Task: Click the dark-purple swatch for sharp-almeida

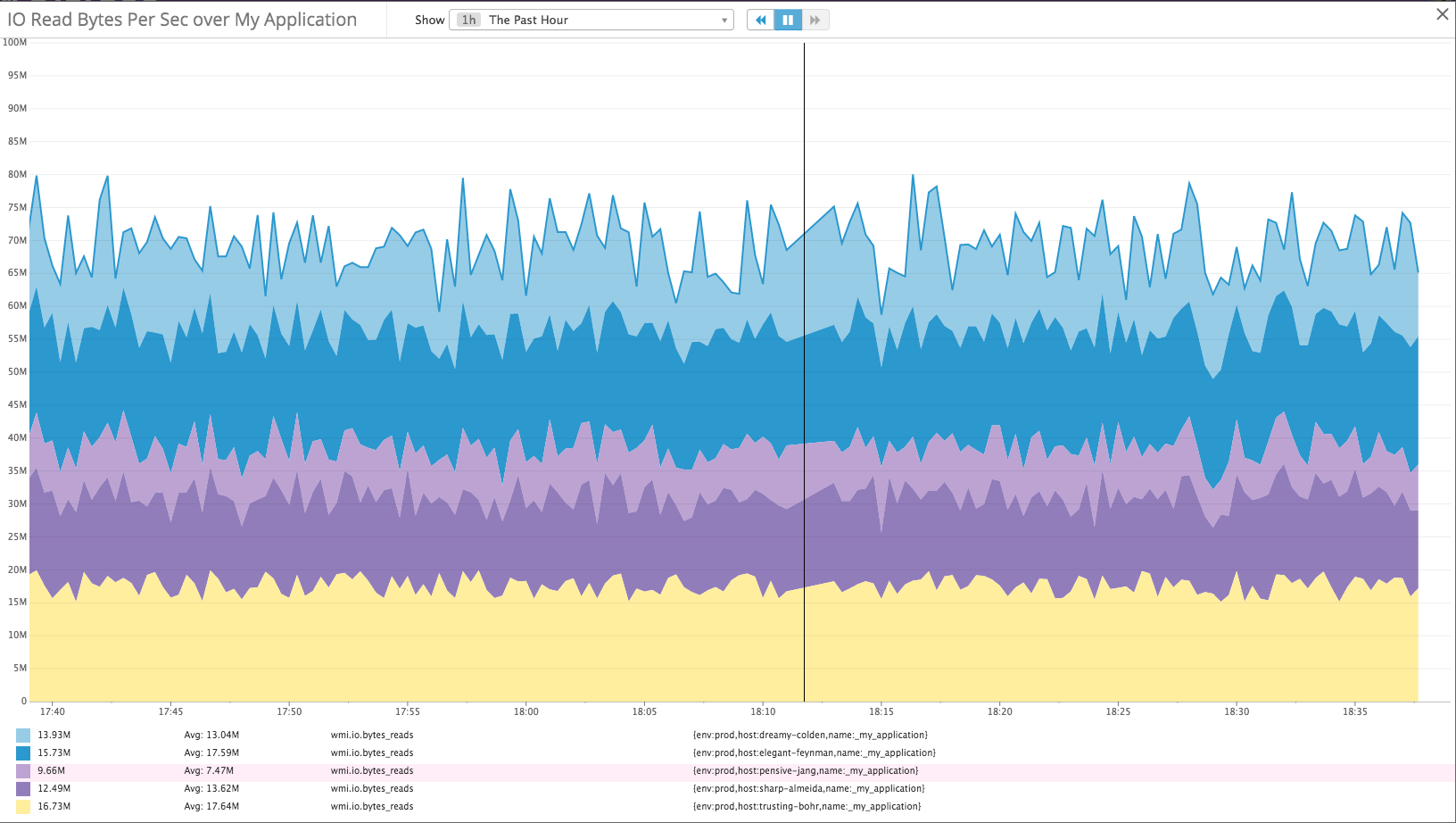Action: [x=21, y=788]
